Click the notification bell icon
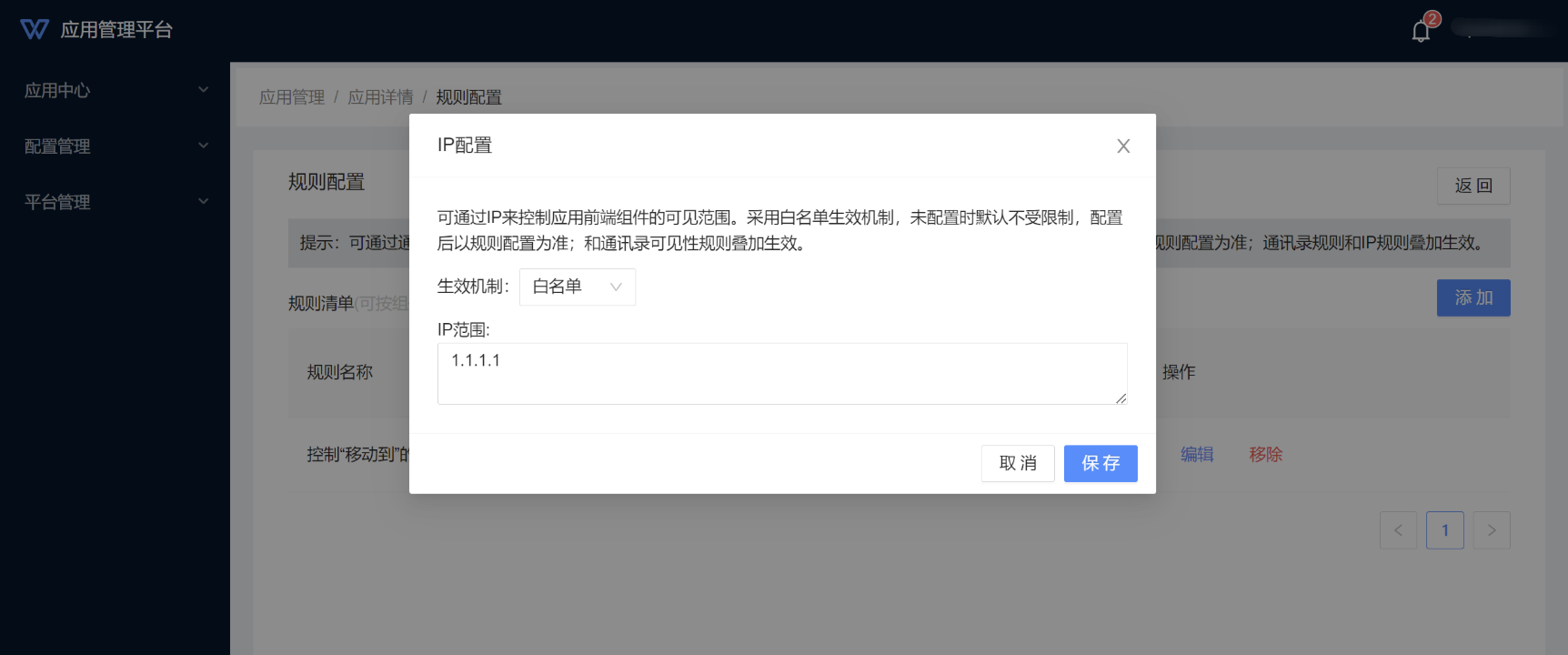Screen dimensions: 1568x655 coord(1420,32)
